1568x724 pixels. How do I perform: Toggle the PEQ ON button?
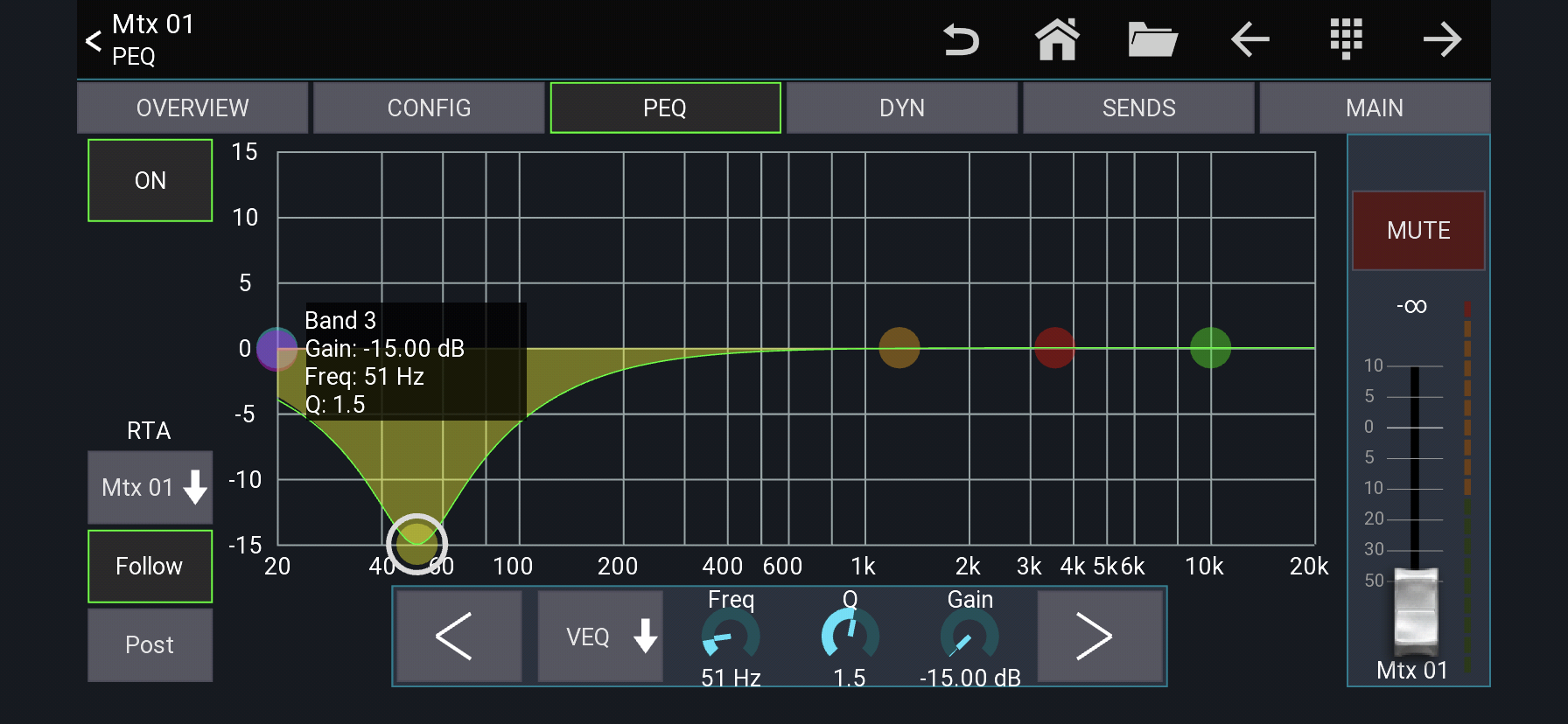coord(150,180)
